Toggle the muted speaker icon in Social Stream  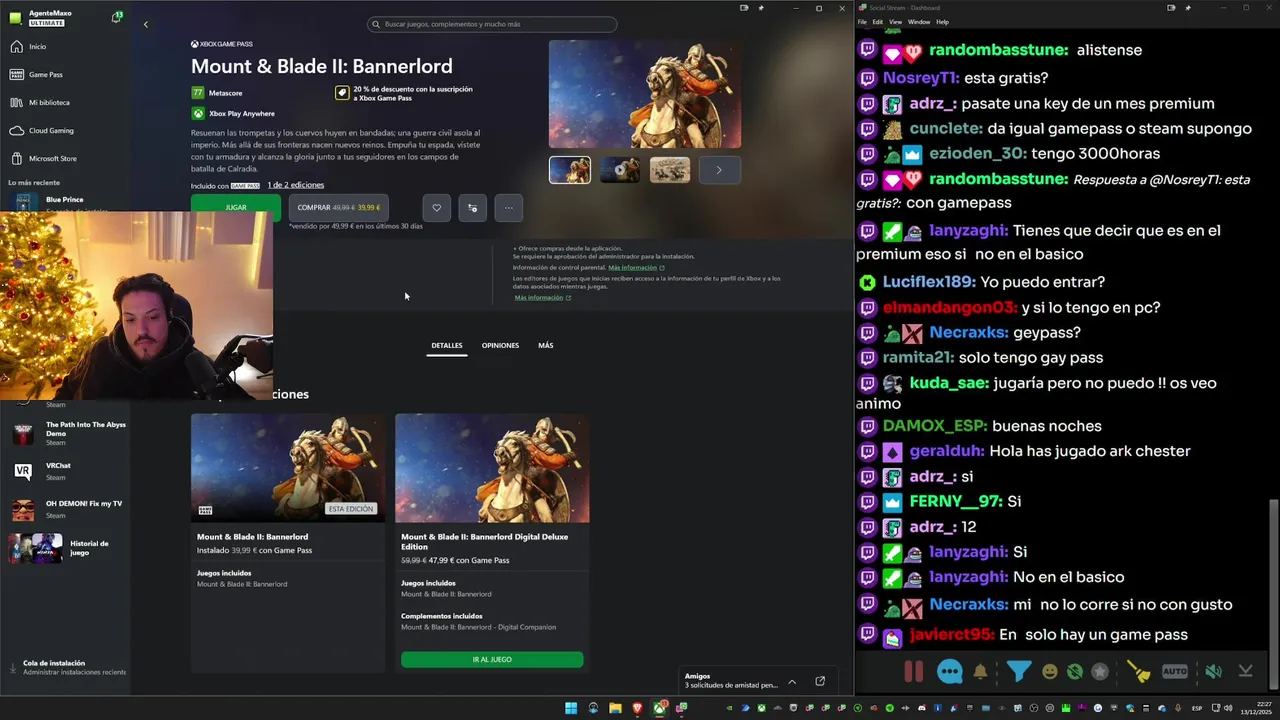pyautogui.click(x=1213, y=672)
